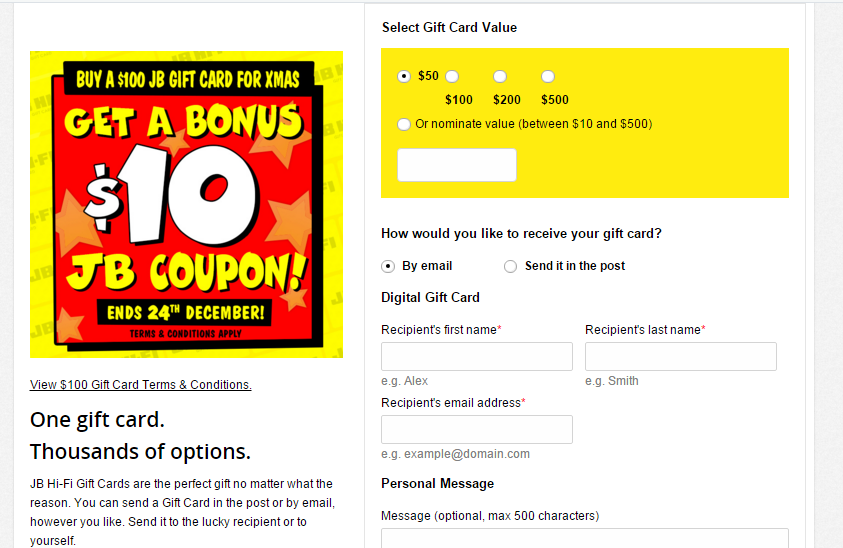Select the $500 gift card value
The height and width of the screenshot is (548, 843).
coord(548,76)
